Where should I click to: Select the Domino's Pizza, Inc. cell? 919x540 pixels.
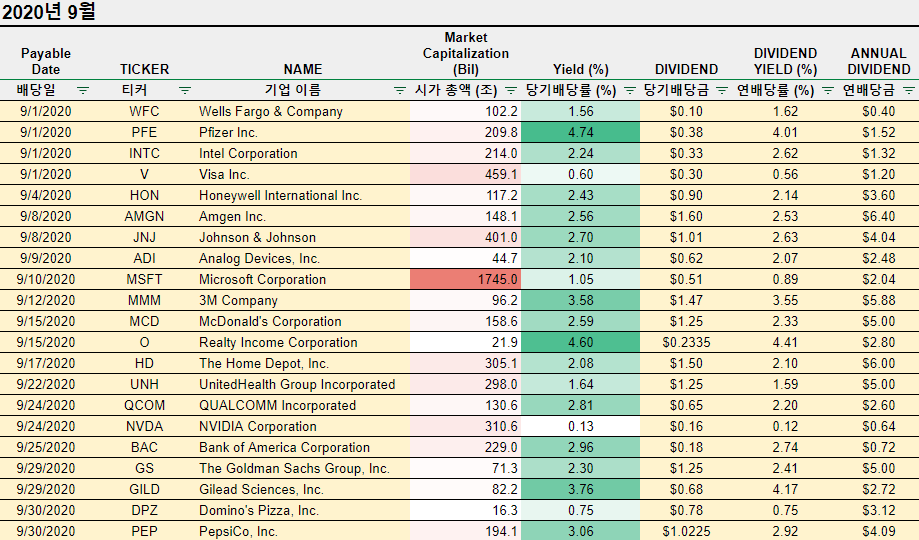tap(302, 511)
